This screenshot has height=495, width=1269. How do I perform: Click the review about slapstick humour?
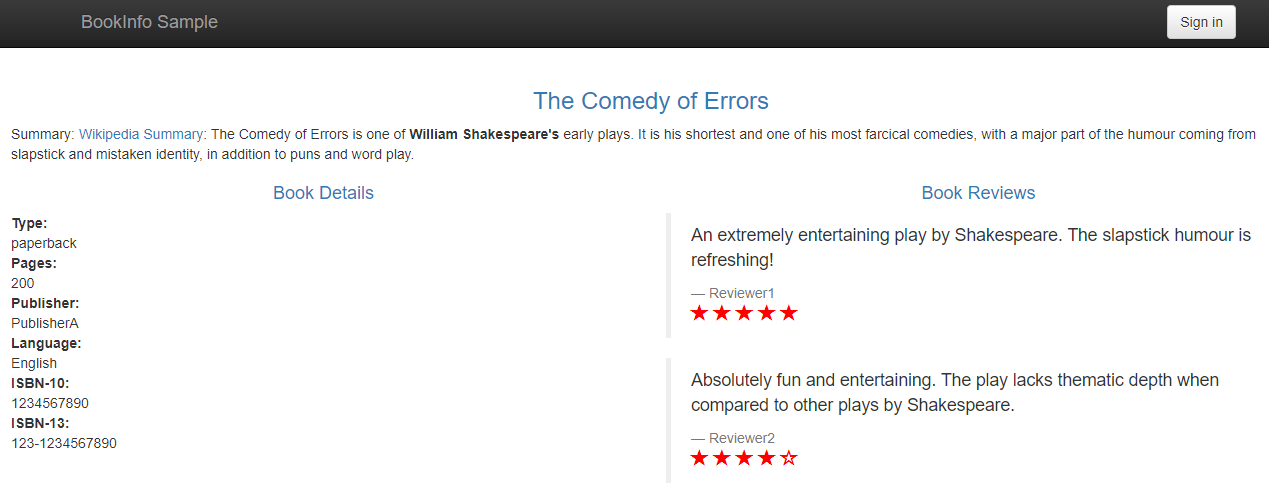tap(970, 248)
